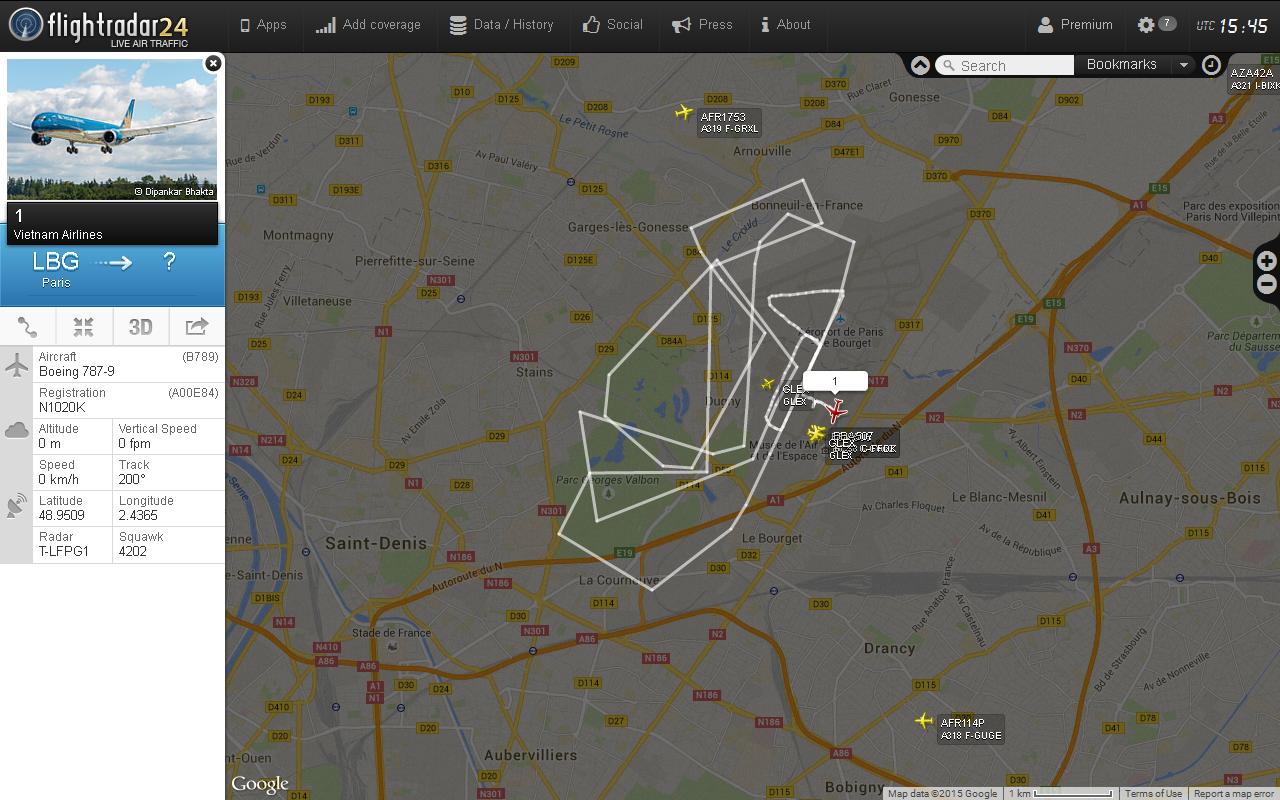This screenshot has height=800, width=1280.
Task: Open the flight route view icon
Action: click(x=28, y=327)
